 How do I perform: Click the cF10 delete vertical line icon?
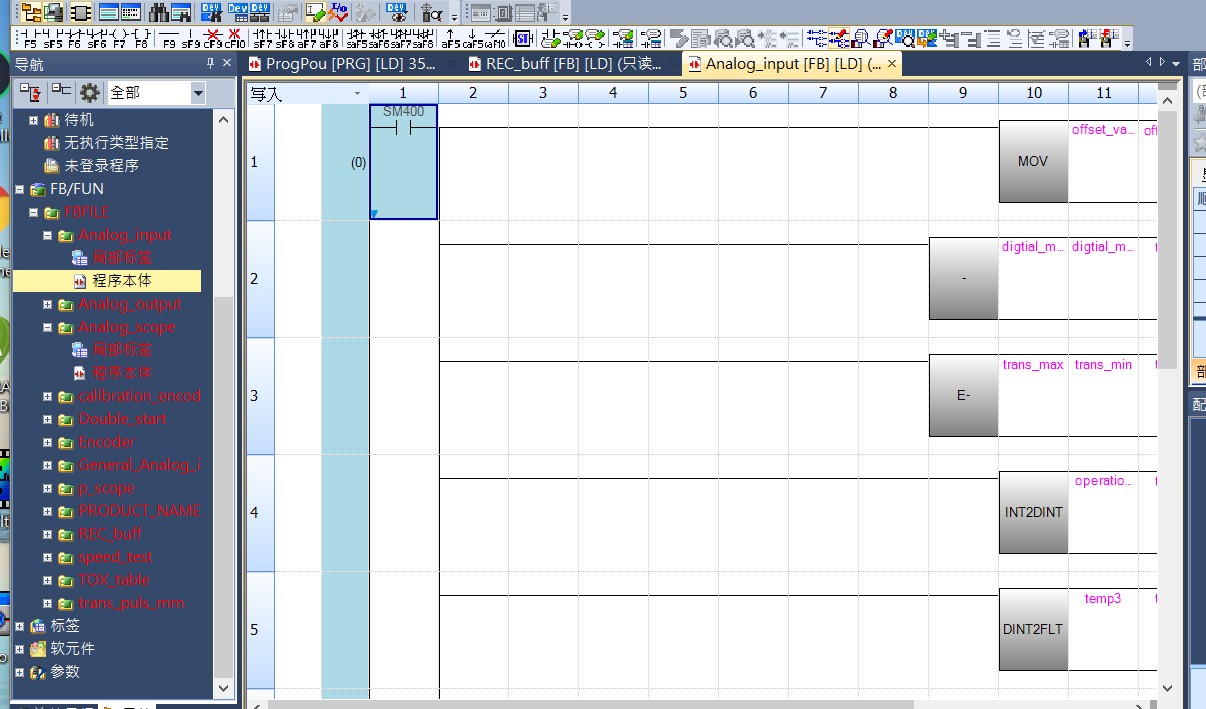pos(235,39)
